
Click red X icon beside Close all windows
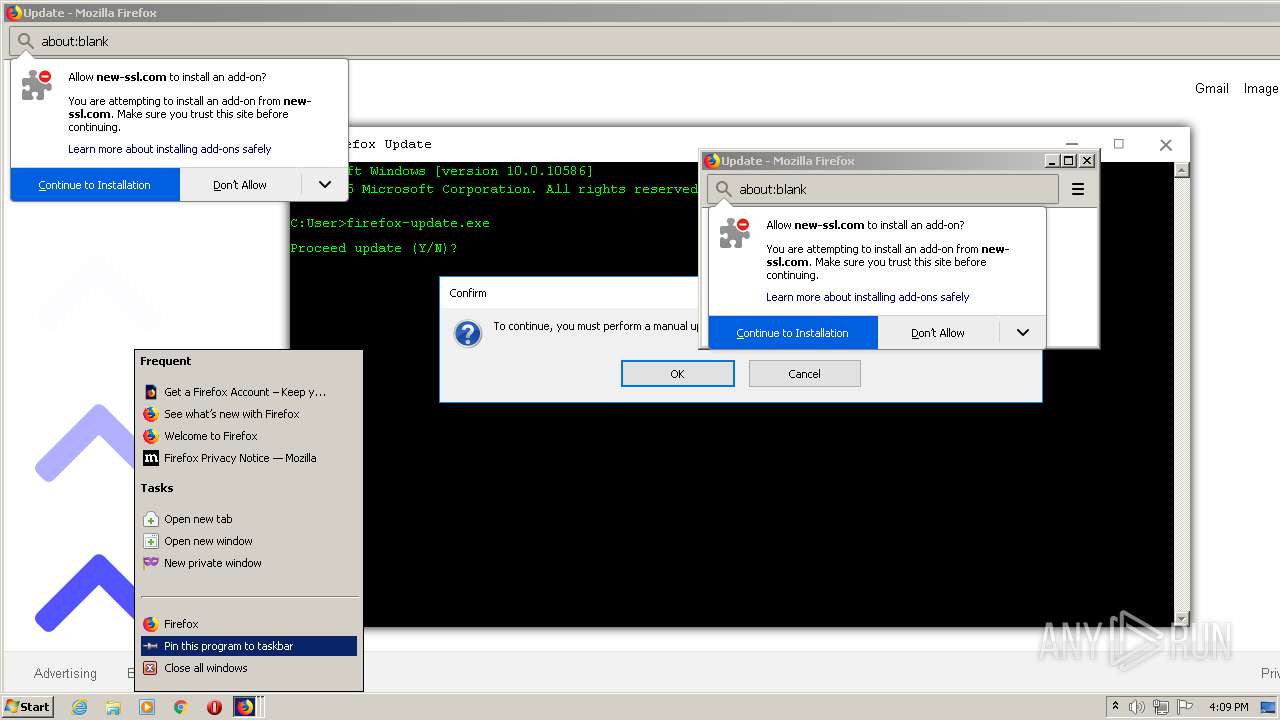click(151, 668)
